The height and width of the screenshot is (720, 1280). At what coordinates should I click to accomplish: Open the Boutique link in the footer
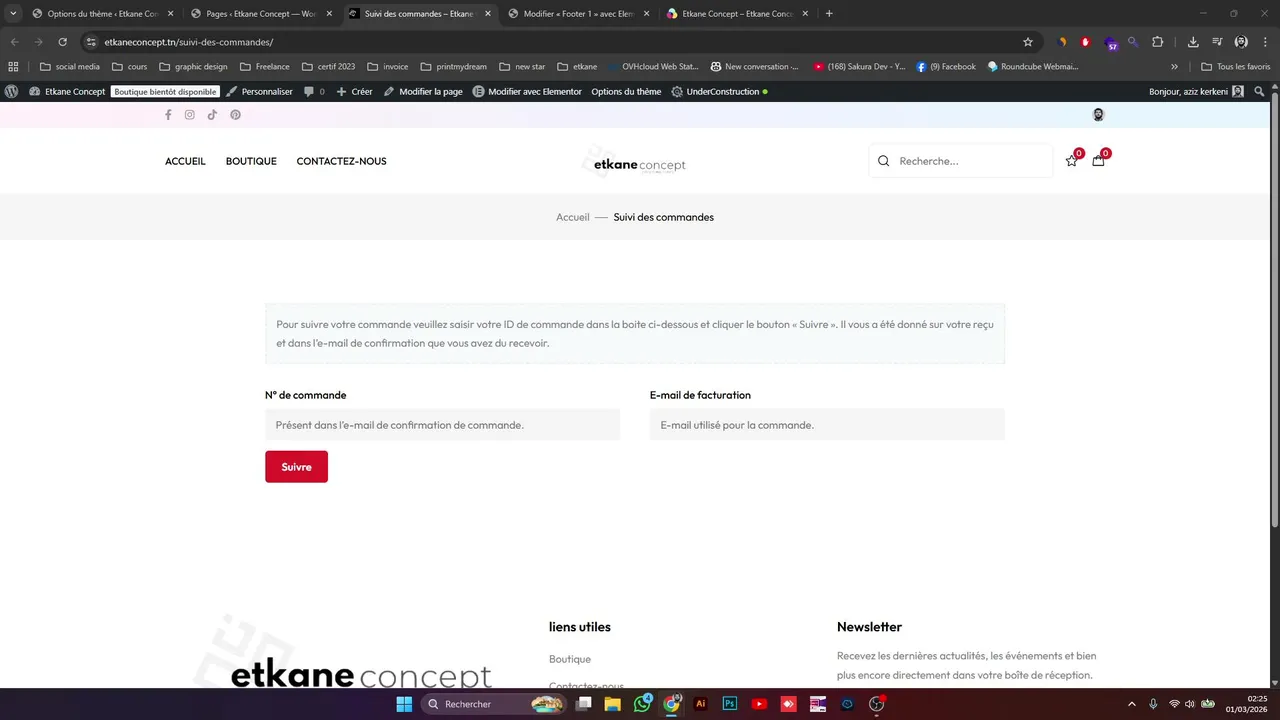tap(570, 659)
